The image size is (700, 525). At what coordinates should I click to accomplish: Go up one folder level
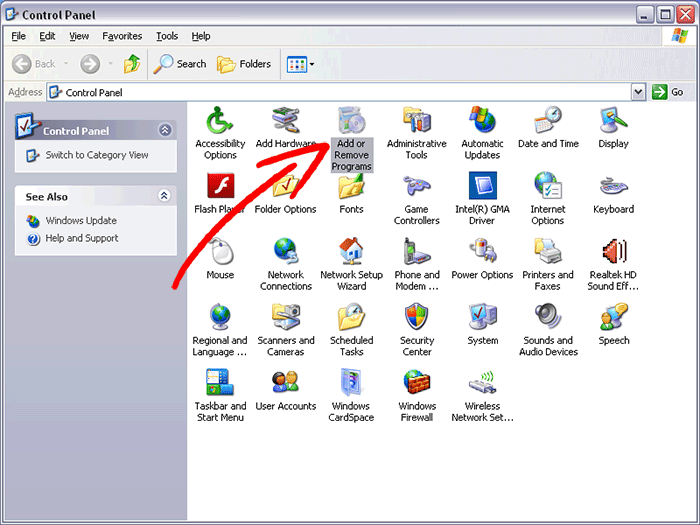coord(132,64)
